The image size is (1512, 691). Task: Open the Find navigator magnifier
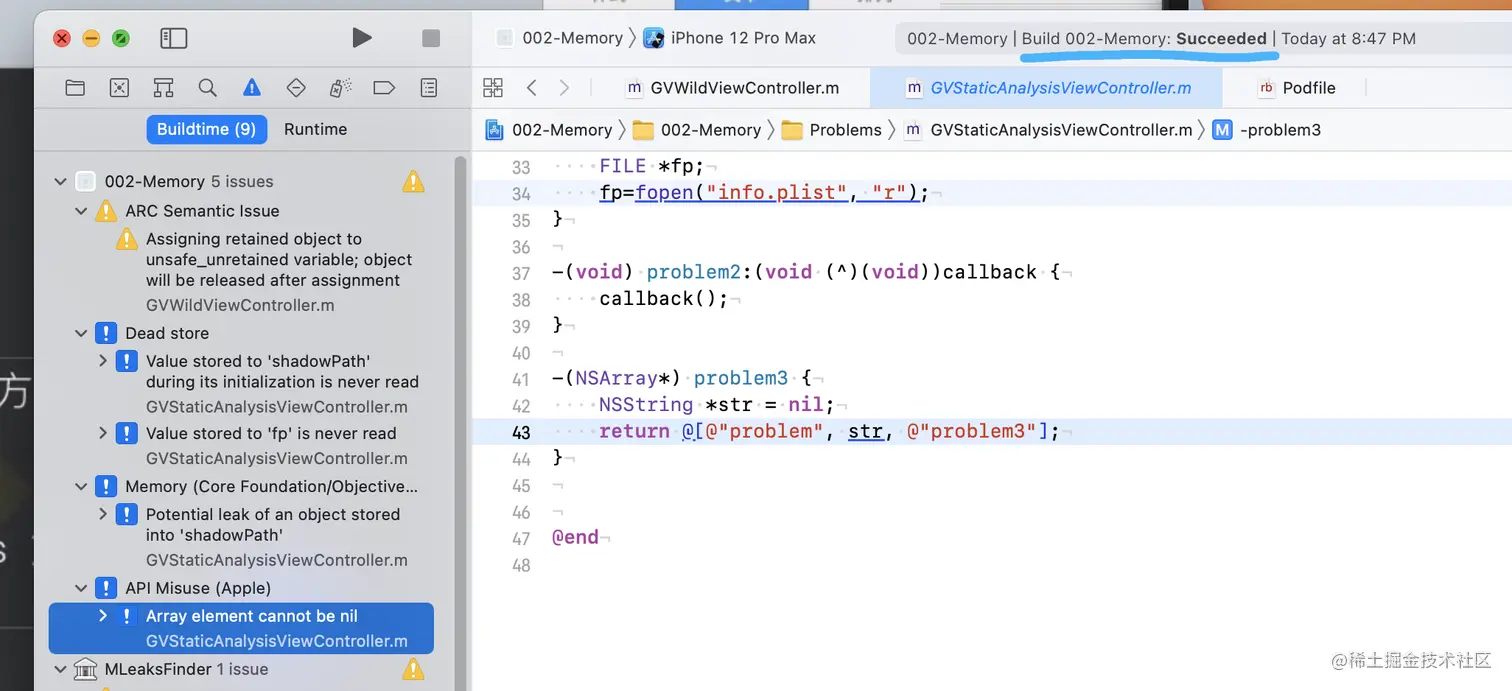(207, 88)
